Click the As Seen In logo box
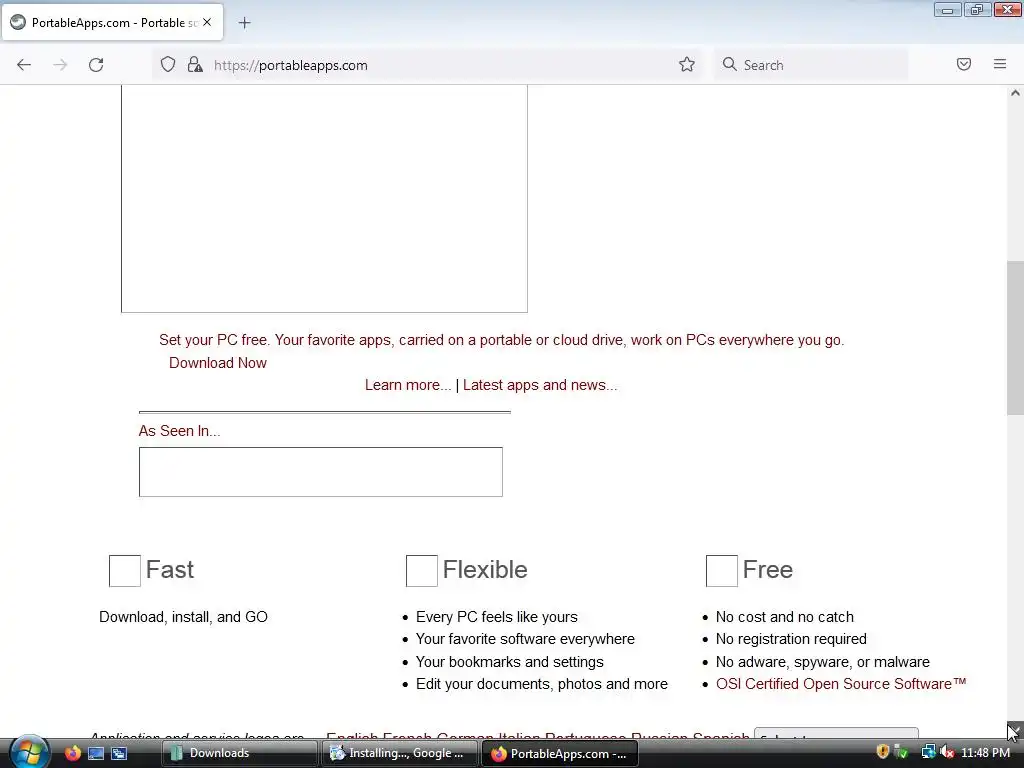Image resolution: width=1024 pixels, height=768 pixels. click(321, 472)
